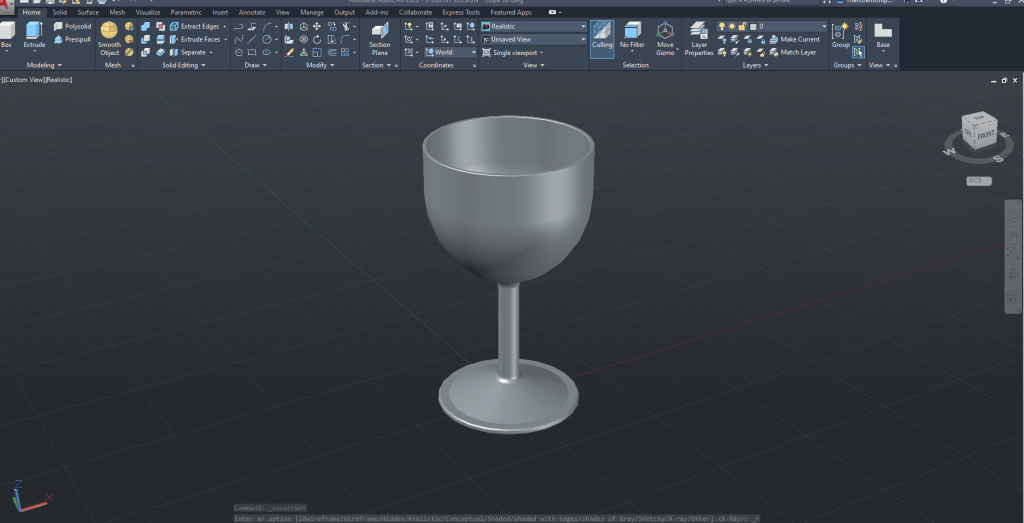
Task: Toggle the lock icon for layer 0
Action: (x=743, y=26)
